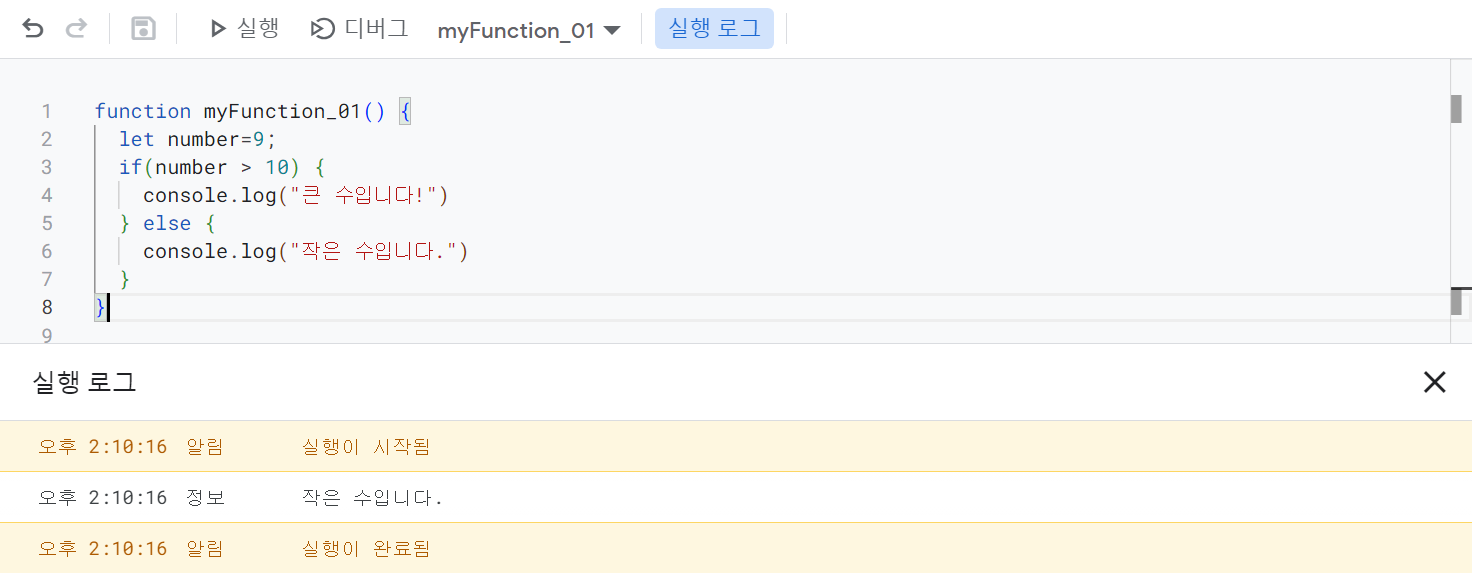Screen dimensions: 1472x574
Task: Place cursor at closing brace on line 8
Action: (100, 307)
